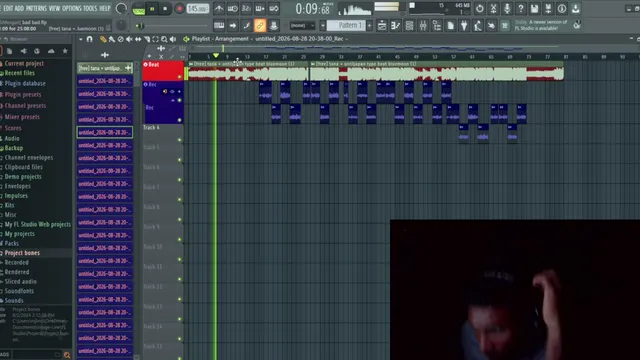Add new pattern with plus button
This screenshot has height=360, width=640.
[370, 26]
